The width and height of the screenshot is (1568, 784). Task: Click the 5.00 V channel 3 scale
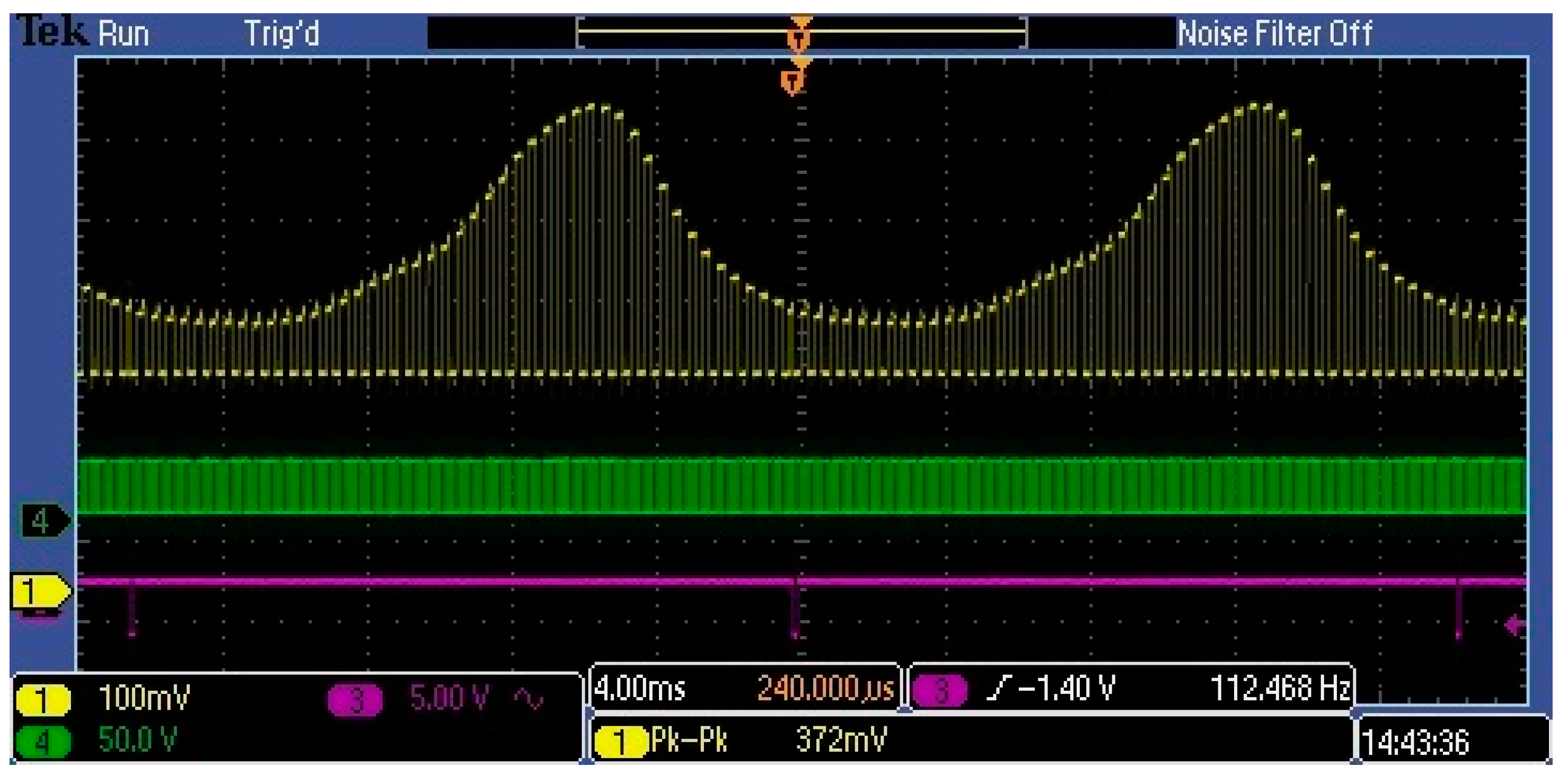[x=449, y=698]
